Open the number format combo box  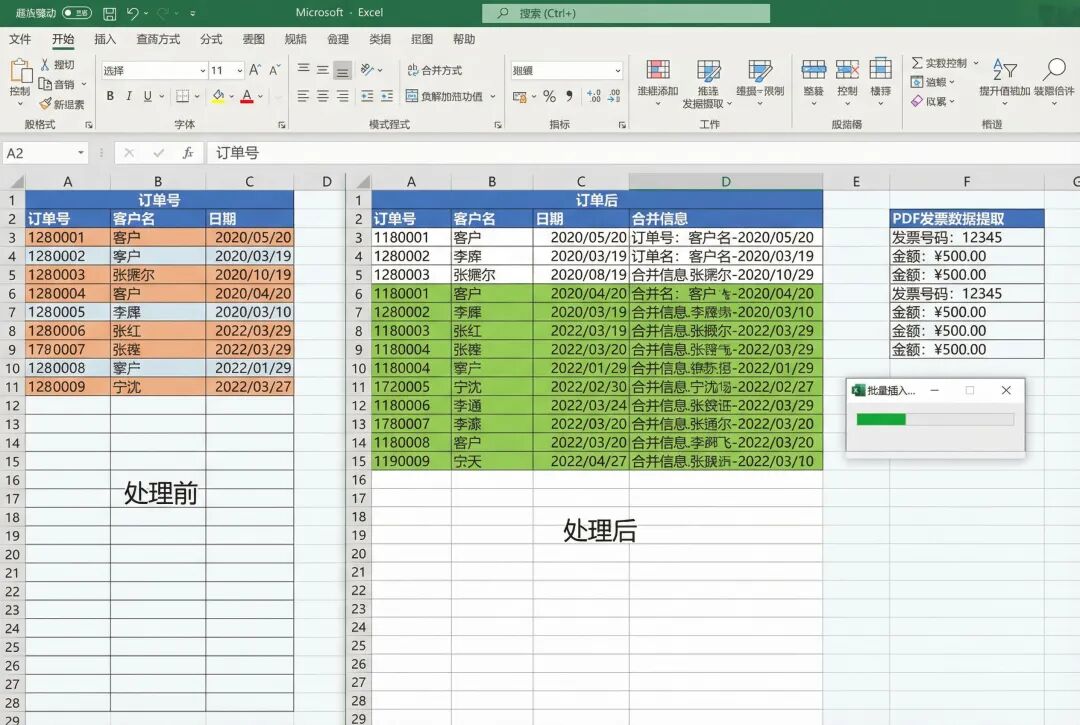click(x=567, y=70)
